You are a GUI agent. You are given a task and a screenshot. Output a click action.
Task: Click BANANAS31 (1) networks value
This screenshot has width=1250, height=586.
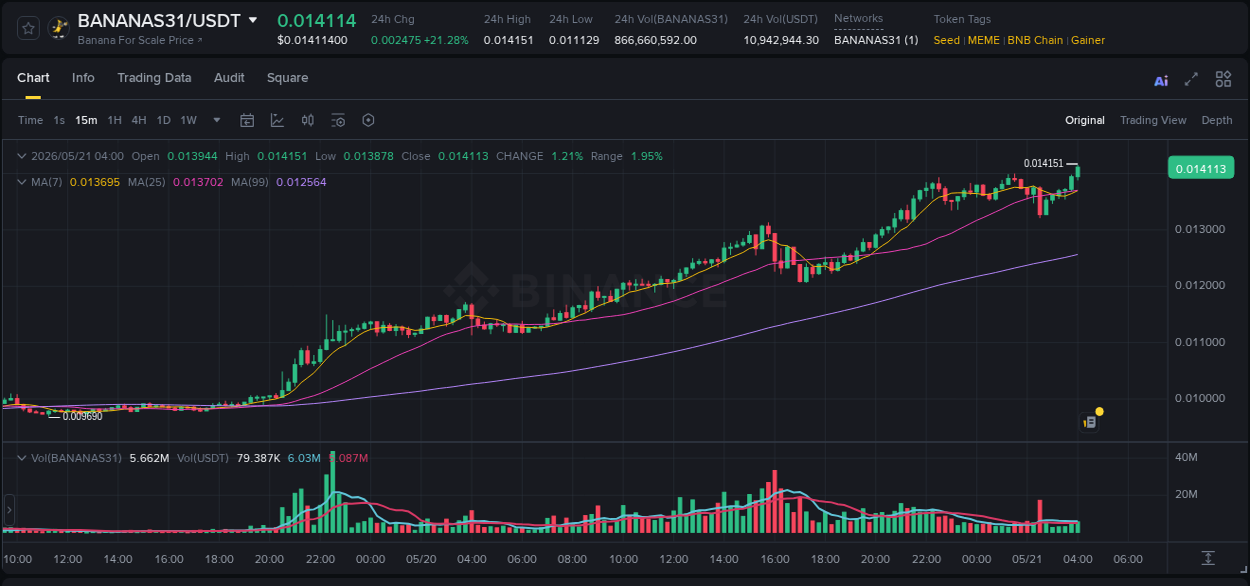click(x=876, y=40)
